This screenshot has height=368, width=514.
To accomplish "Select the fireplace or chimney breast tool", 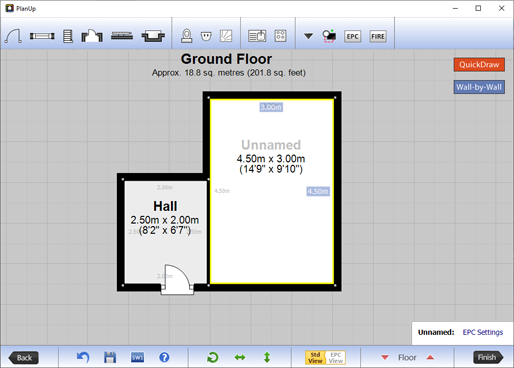I will [92, 36].
